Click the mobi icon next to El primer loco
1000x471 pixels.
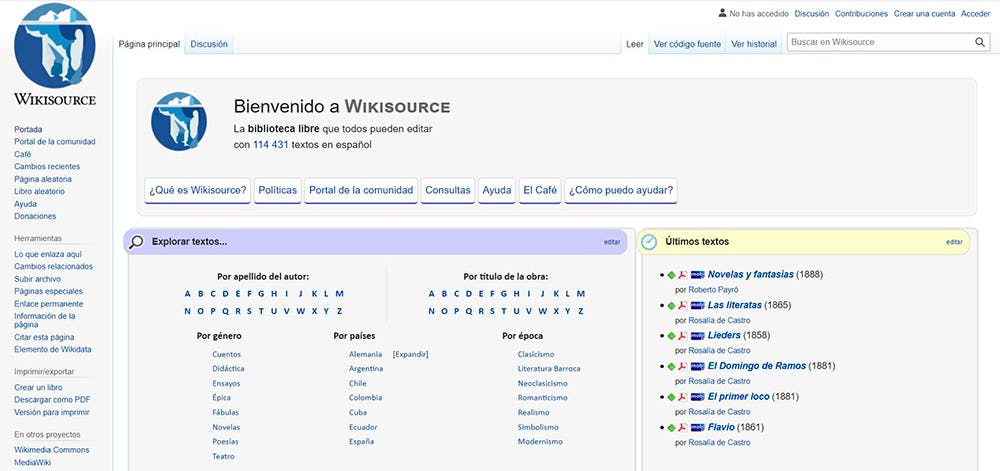click(x=697, y=396)
